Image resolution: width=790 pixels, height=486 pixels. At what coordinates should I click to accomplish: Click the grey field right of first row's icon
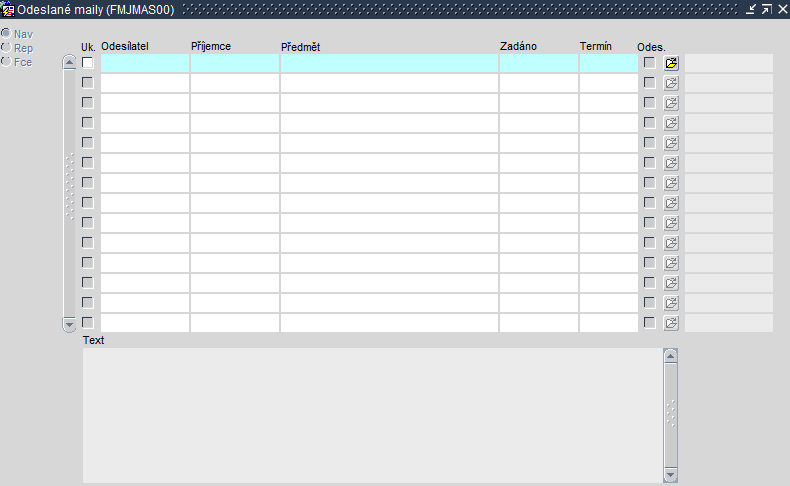[x=729, y=63]
